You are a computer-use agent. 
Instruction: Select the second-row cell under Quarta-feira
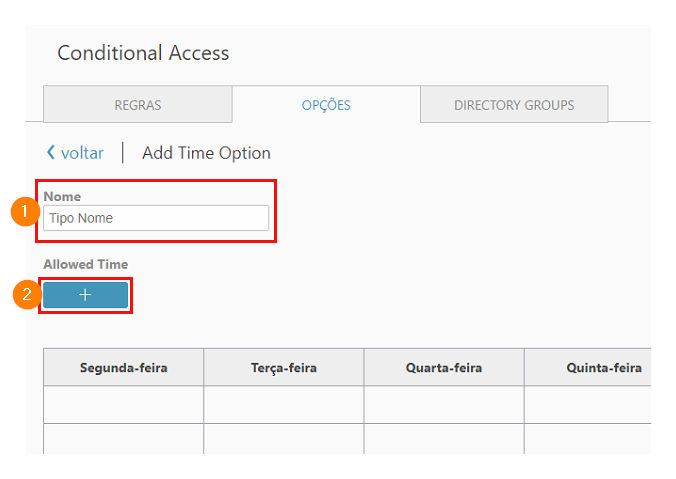pyautogui.click(x=444, y=438)
